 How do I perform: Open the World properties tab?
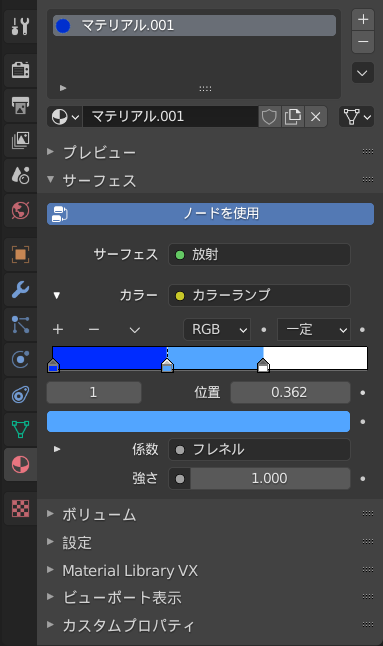click(x=20, y=211)
